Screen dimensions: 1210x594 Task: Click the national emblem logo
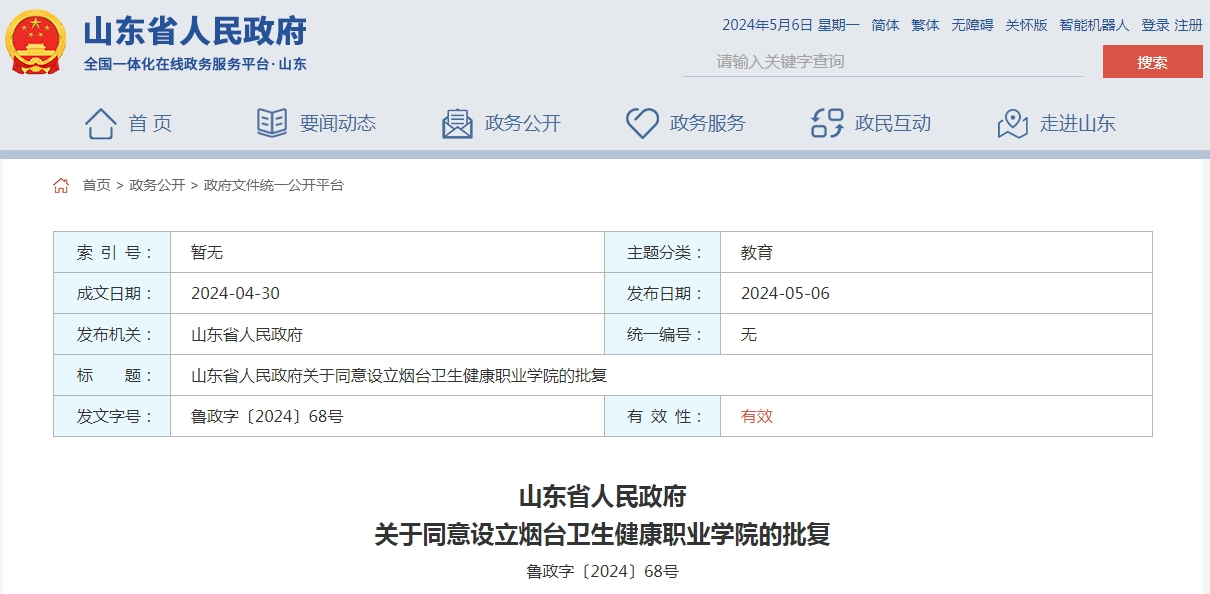click(x=36, y=43)
